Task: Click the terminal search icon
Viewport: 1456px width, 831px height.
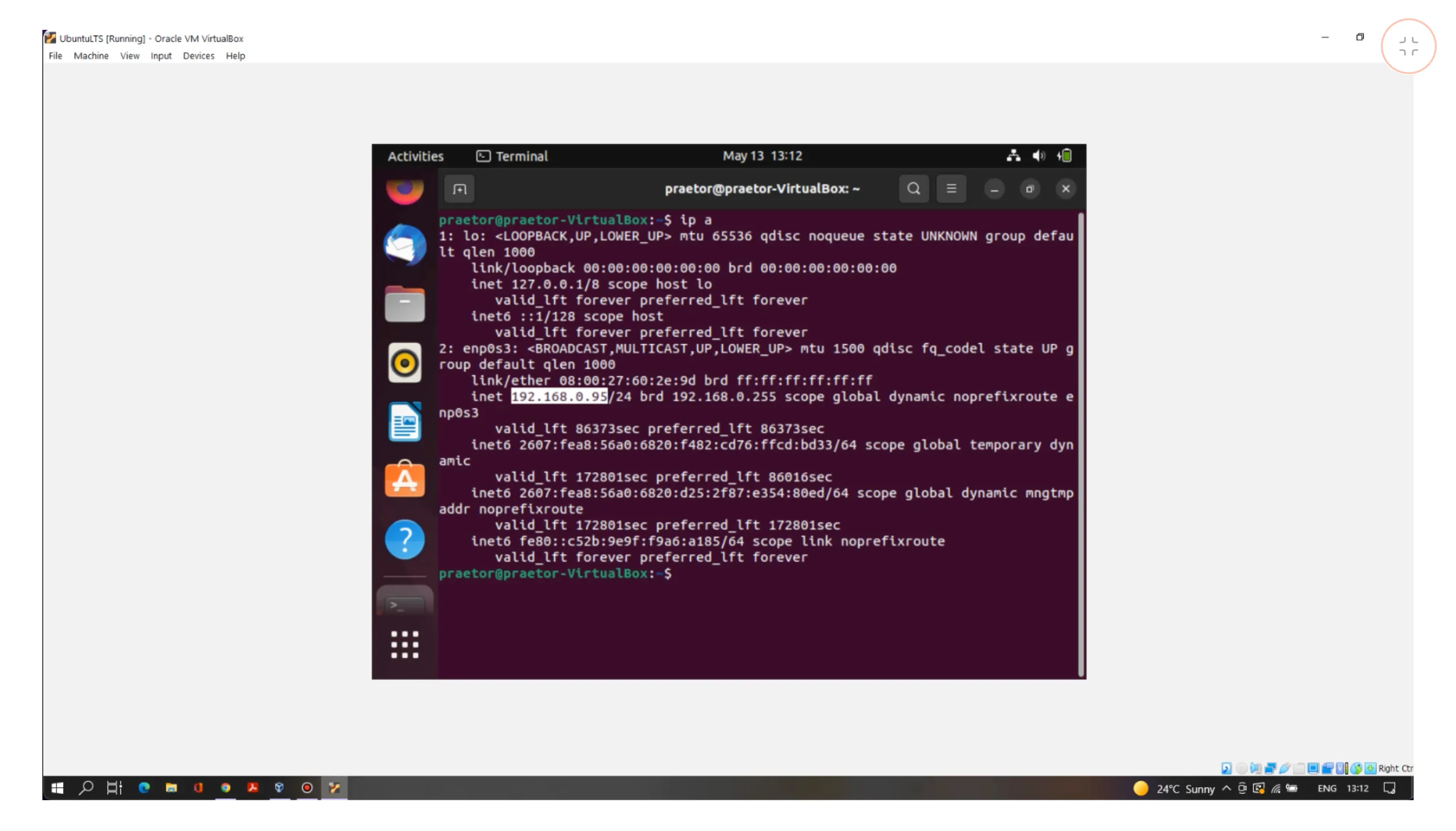Action: tap(913, 189)
